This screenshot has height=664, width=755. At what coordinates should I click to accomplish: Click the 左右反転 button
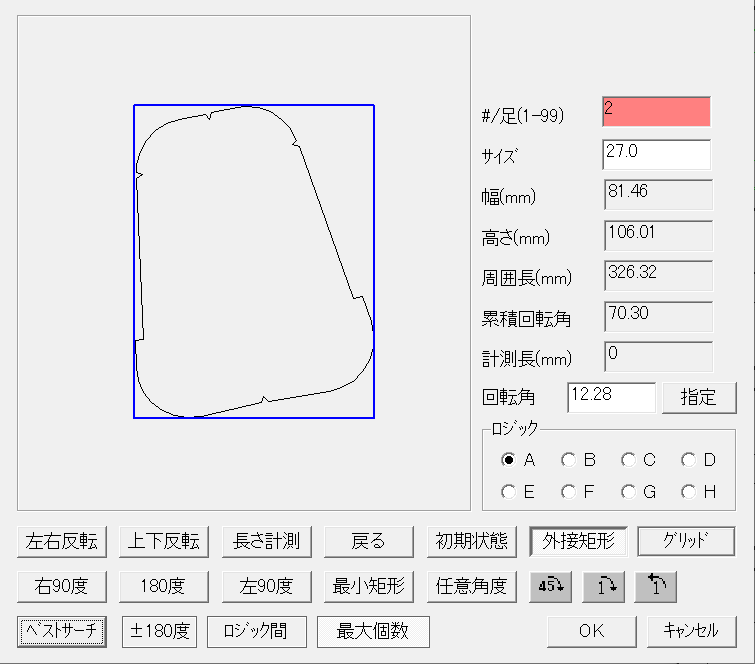(62, 542)
